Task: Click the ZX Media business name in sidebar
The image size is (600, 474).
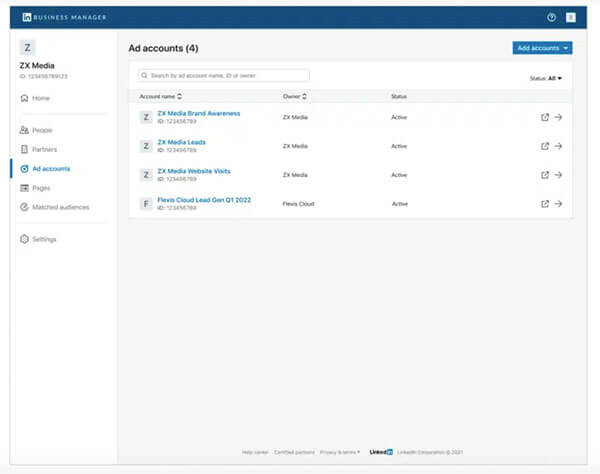Action: pos(37,65)
